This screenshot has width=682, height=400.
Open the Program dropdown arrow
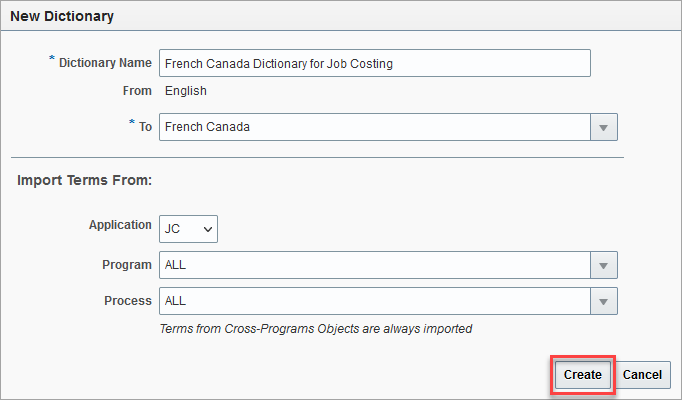pyautogui.click(x=603, y=265)
